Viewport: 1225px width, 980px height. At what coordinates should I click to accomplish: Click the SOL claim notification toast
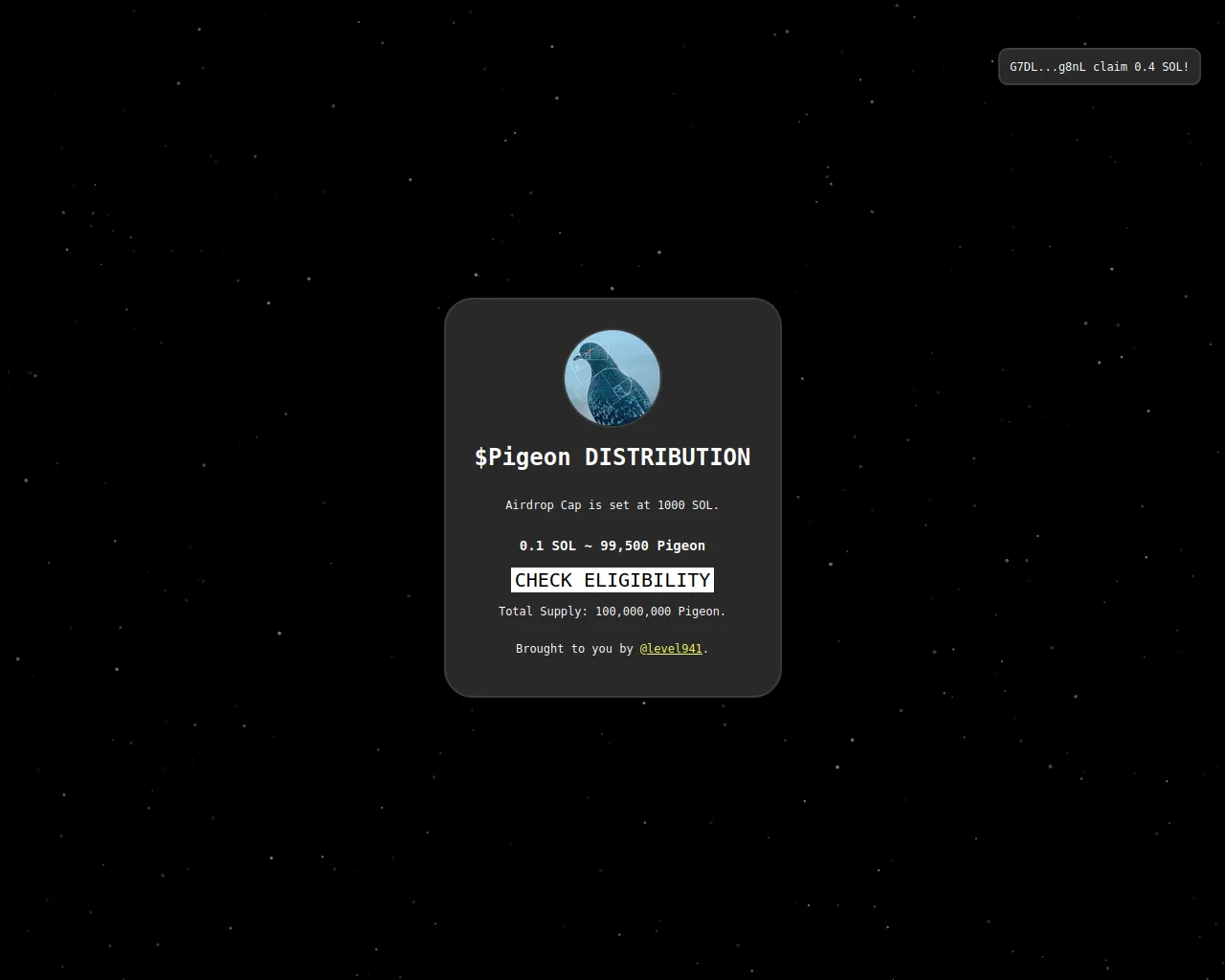tap(1099, 67)
